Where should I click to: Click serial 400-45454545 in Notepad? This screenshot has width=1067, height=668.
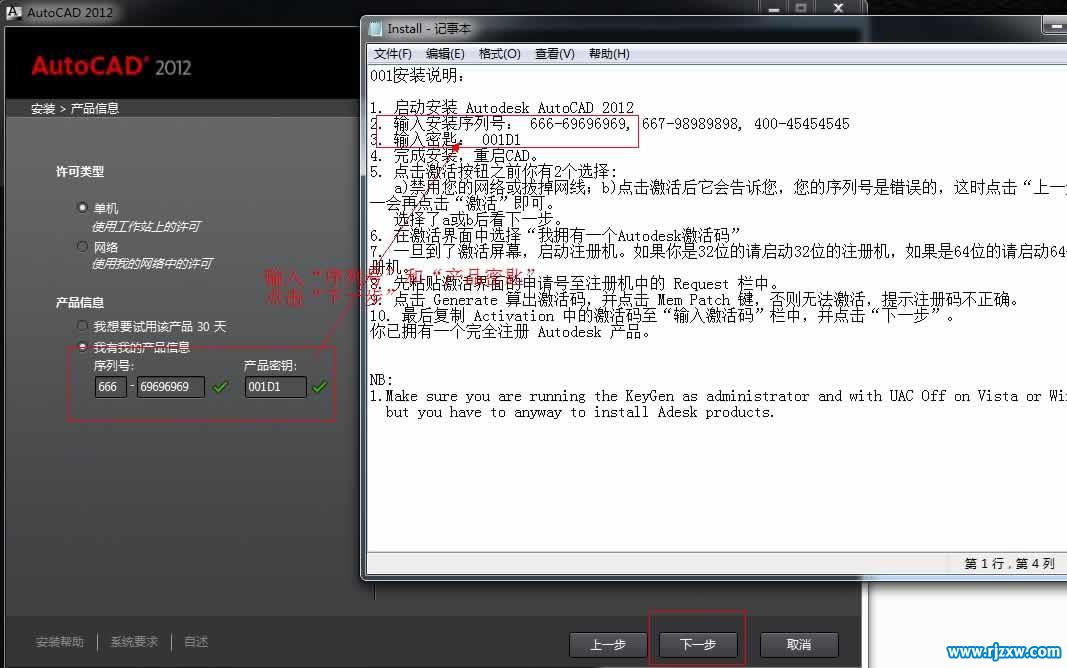[802, 124]
